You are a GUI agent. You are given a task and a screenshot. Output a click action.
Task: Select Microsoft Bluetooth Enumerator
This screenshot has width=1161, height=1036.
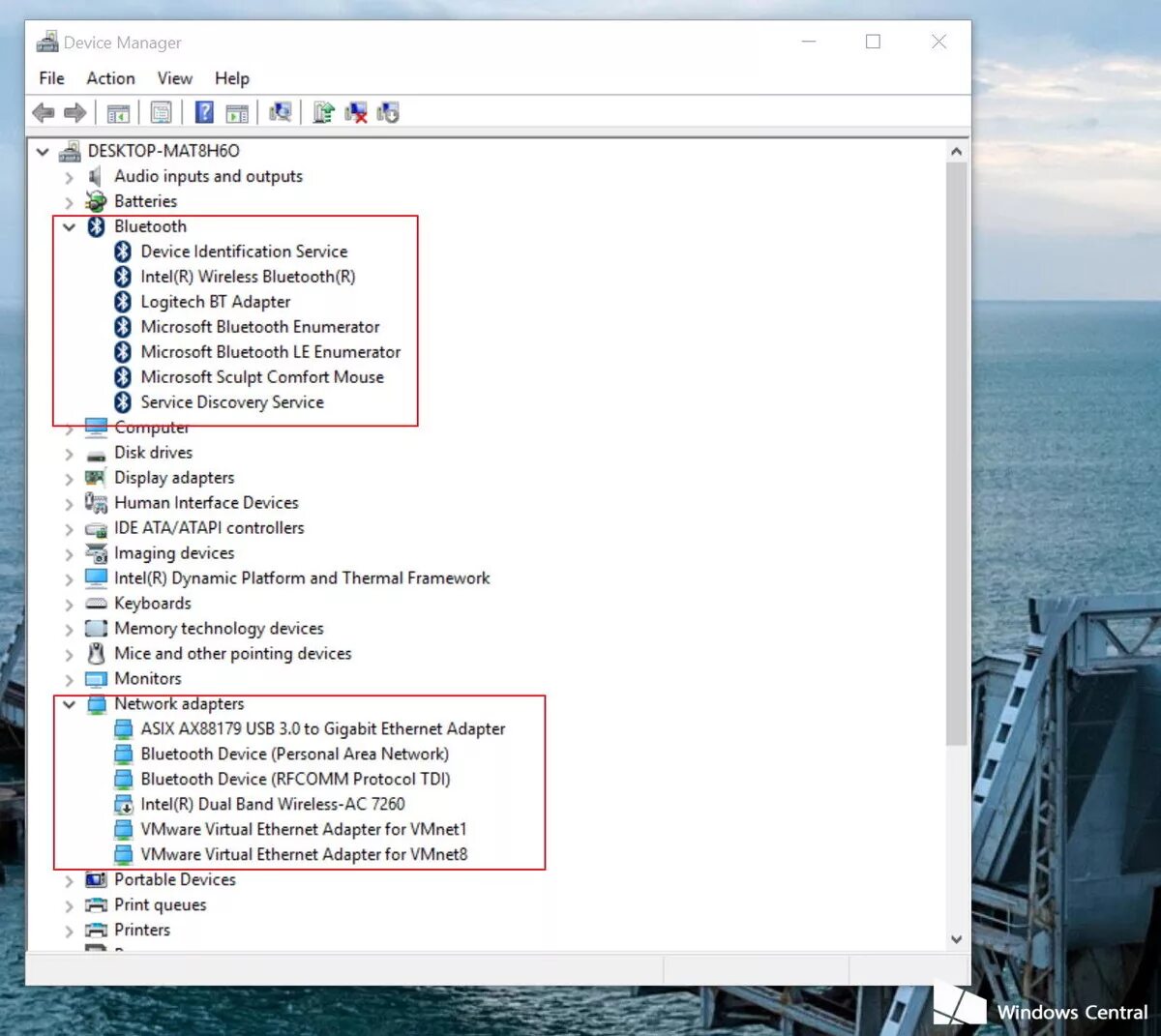coord(260,327)
